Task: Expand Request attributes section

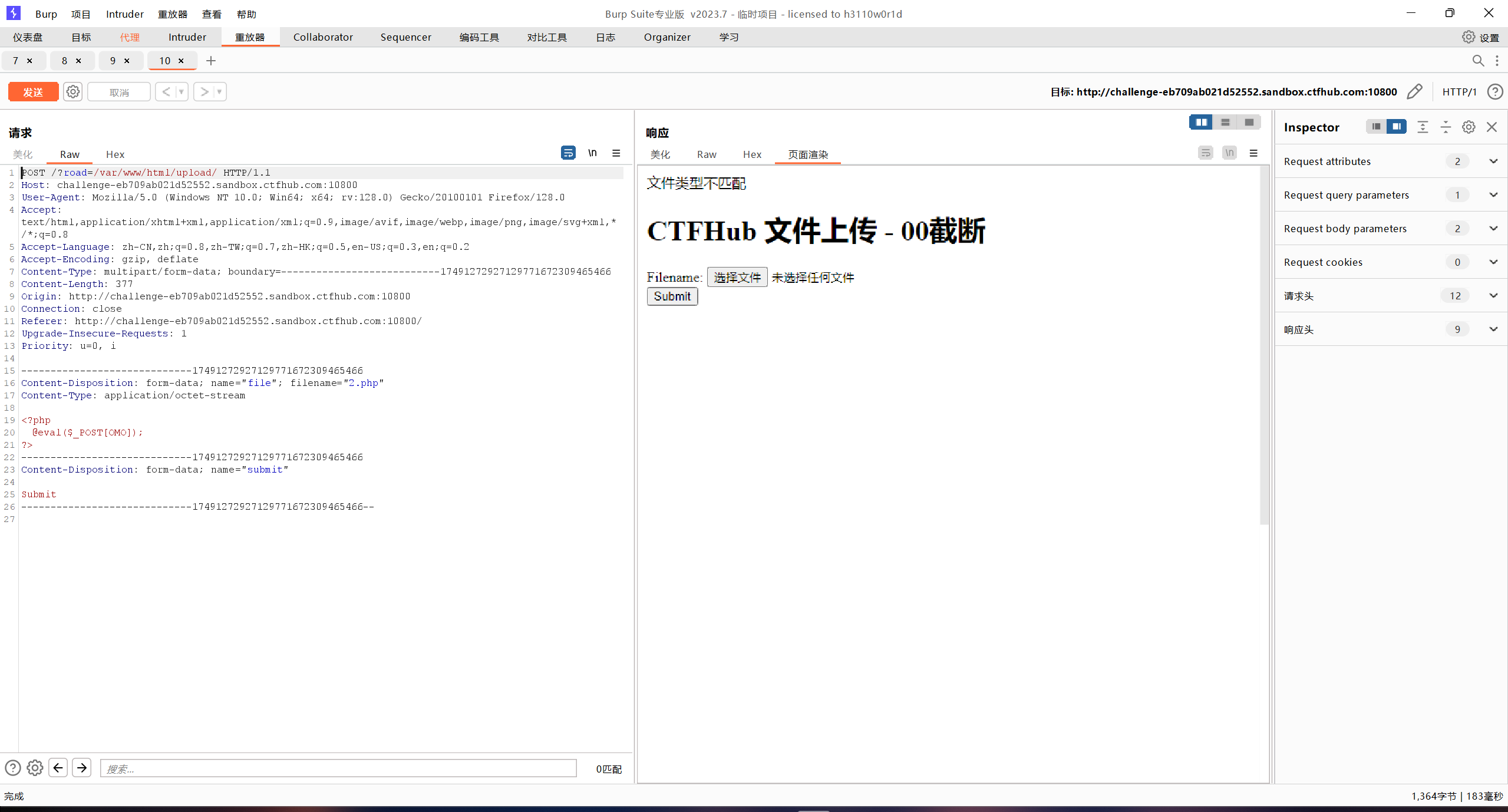Action: (x=1493, y=161)
